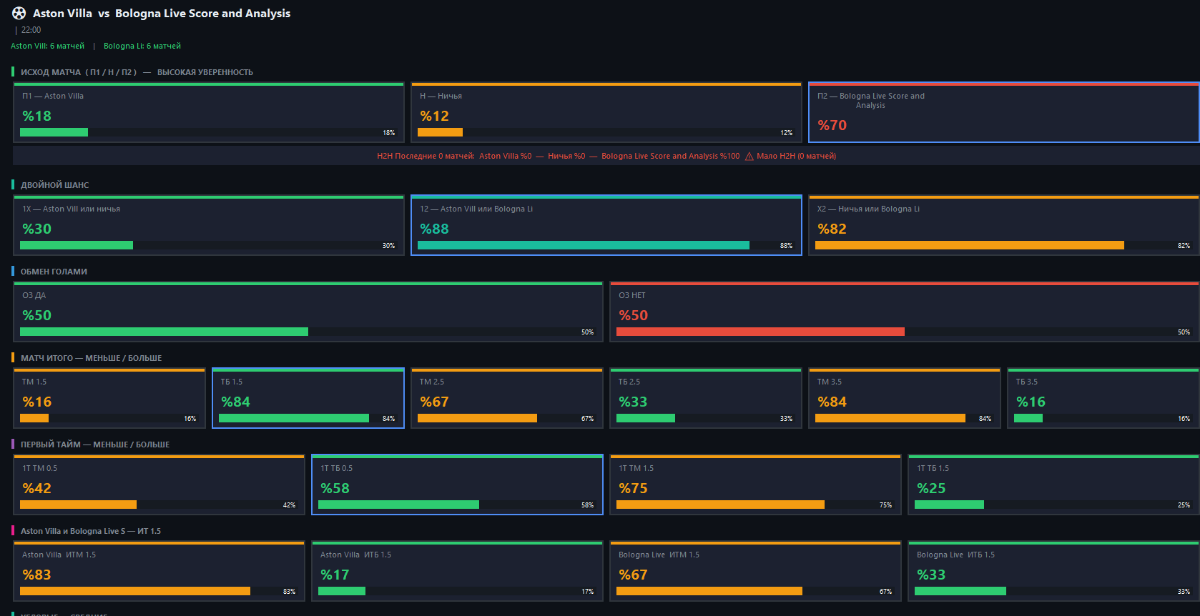Click the 1Т ТМ 1.5 card showing %75
Viewport: 1200px width, 616px height.
pos(755,485)
